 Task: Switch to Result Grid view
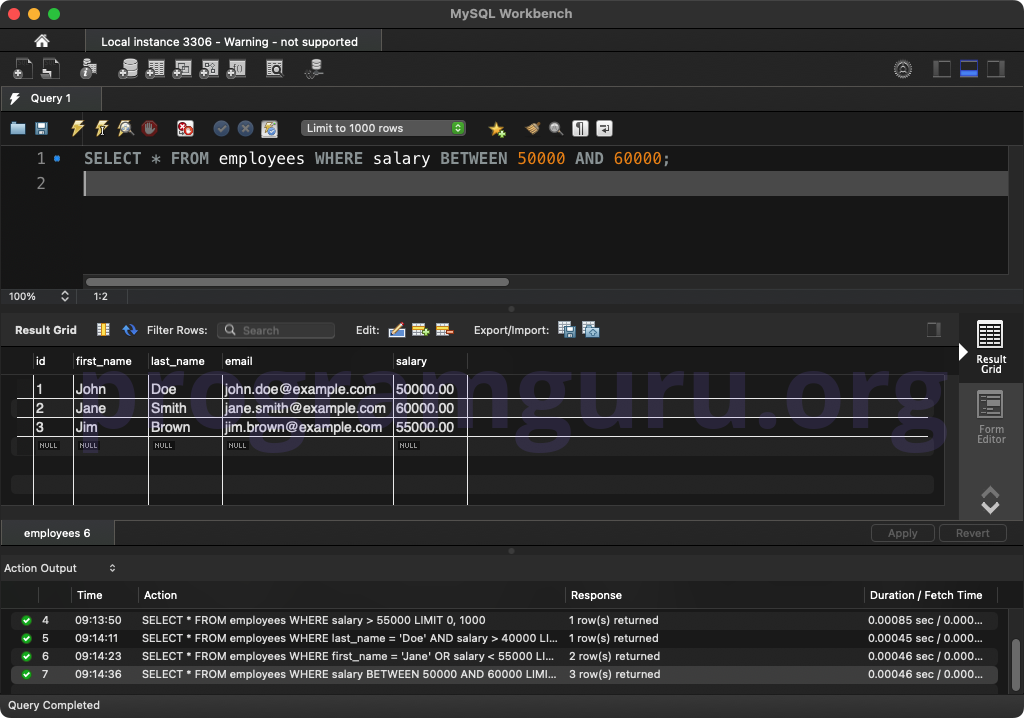tap(991, 346)
